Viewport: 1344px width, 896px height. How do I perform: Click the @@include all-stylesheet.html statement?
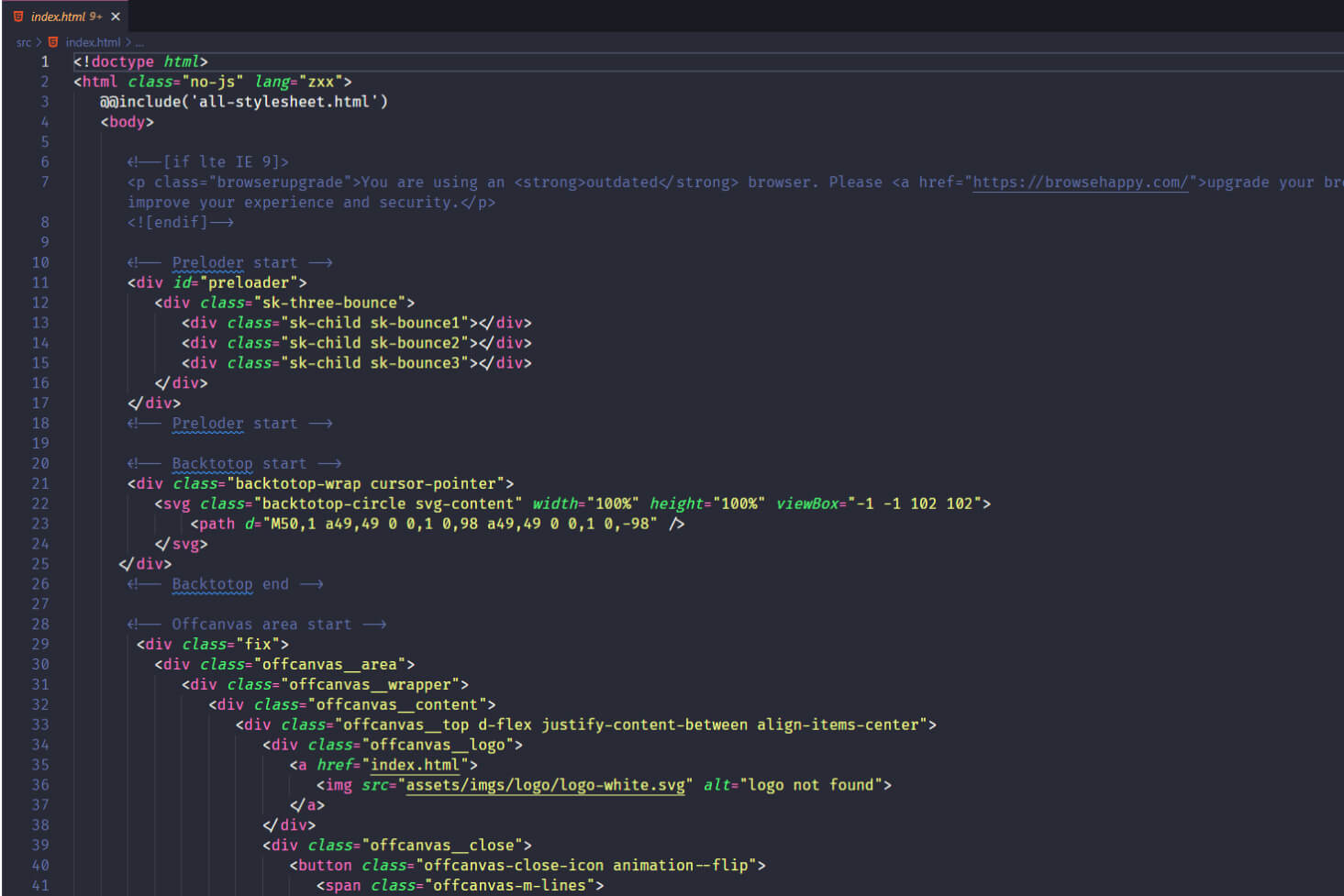(x=243, y=102)
